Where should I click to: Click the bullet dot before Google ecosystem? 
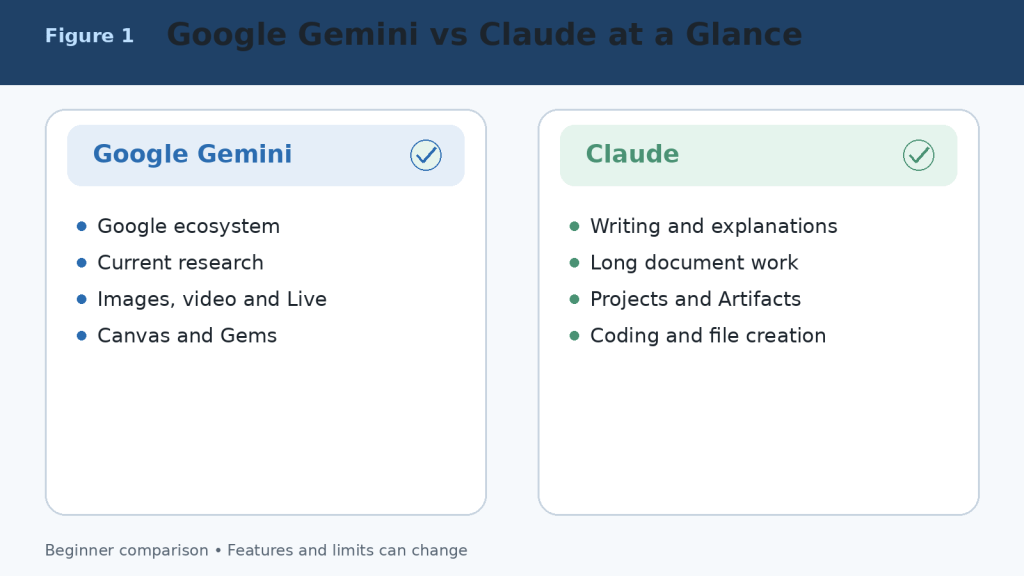(x=82, y=227)
